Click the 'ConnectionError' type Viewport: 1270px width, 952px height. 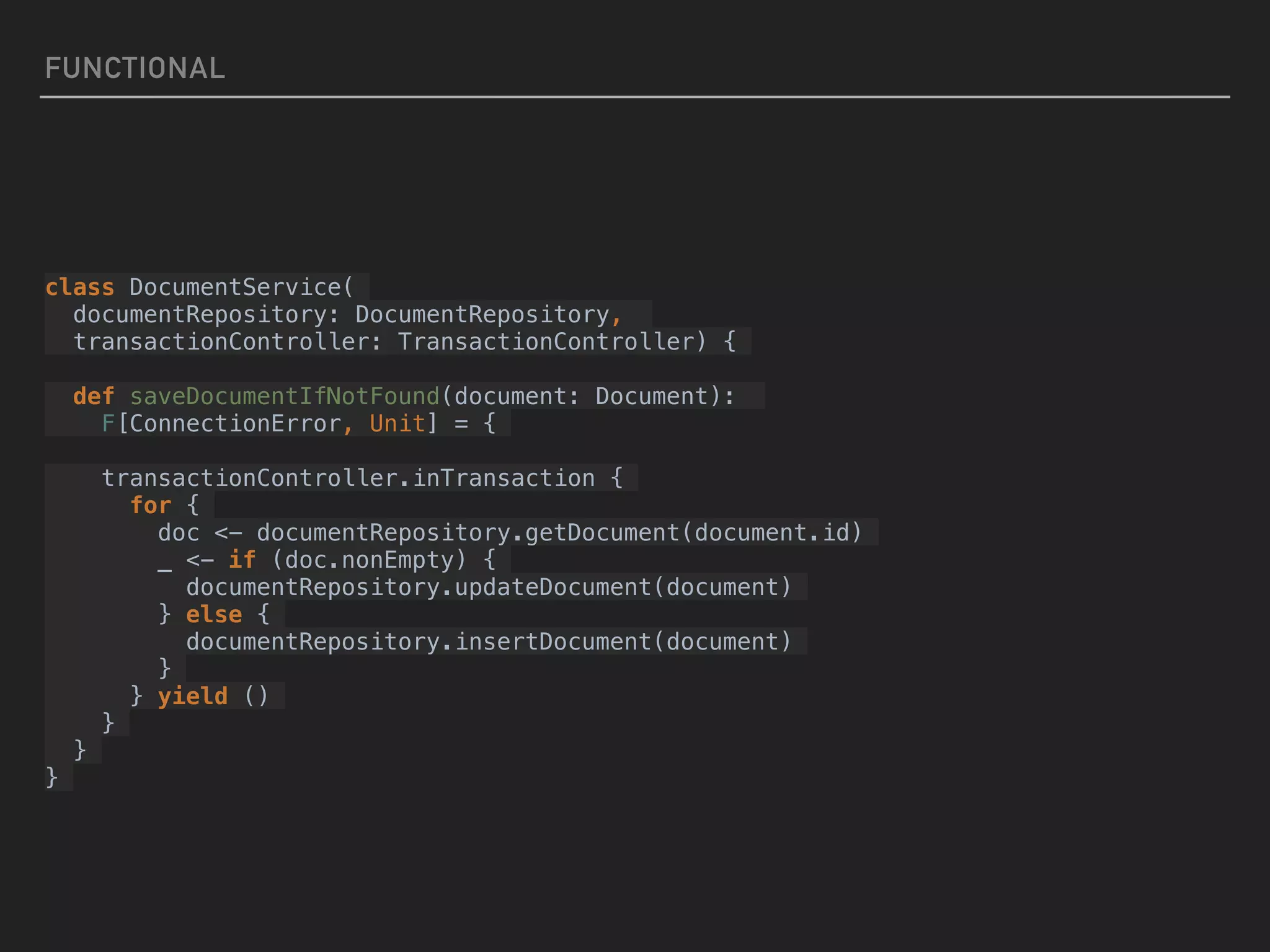point(236,423)
